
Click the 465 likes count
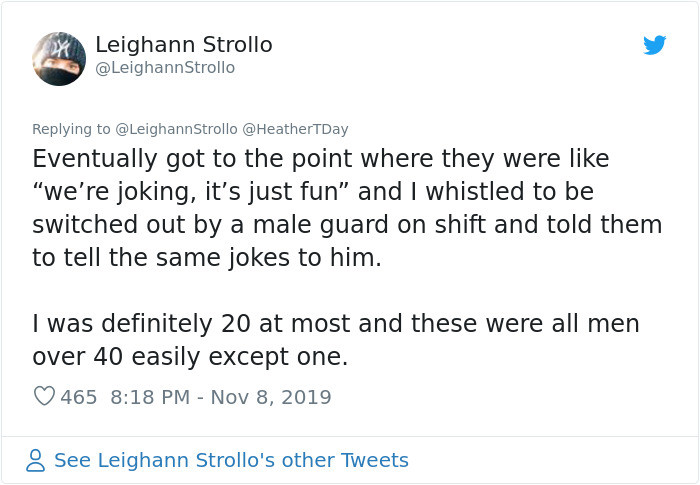[79, 397]
